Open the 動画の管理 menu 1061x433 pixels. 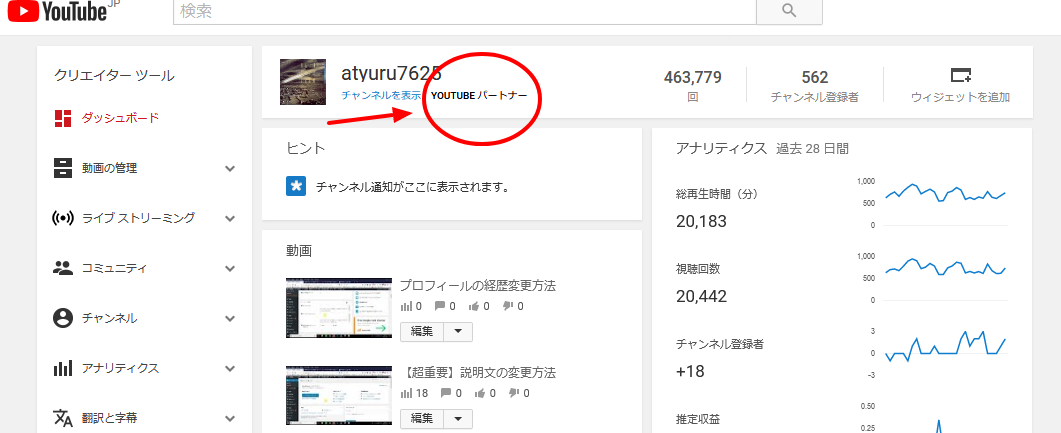click(x=110, y=168)
